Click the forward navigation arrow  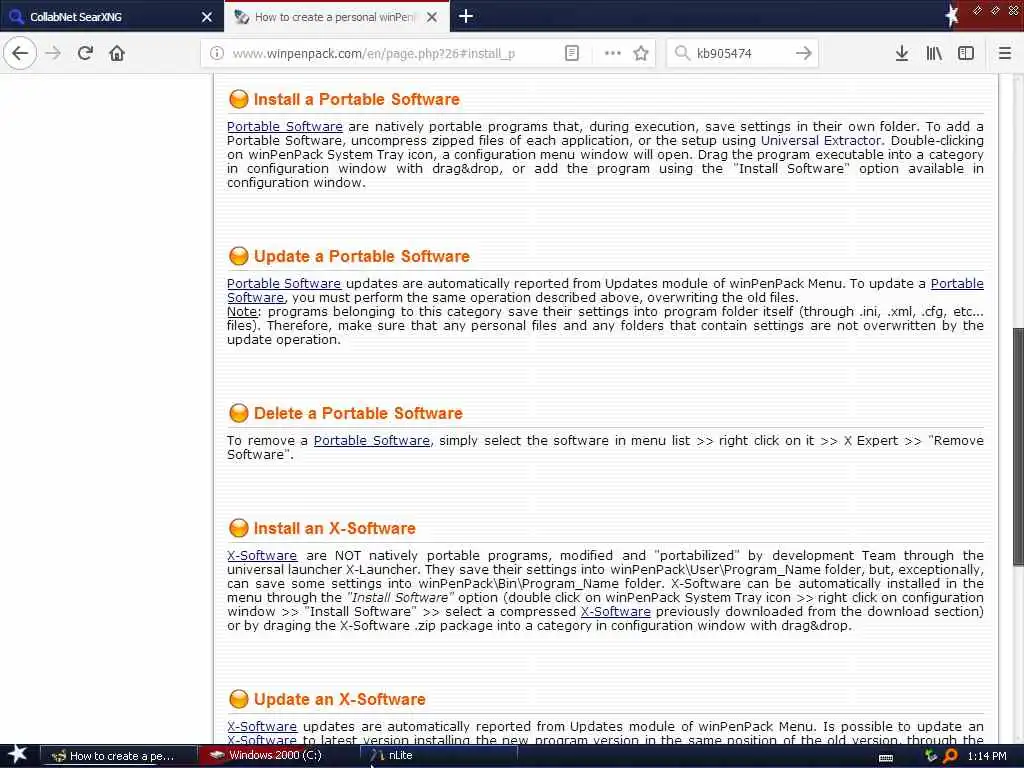point(53,53)
